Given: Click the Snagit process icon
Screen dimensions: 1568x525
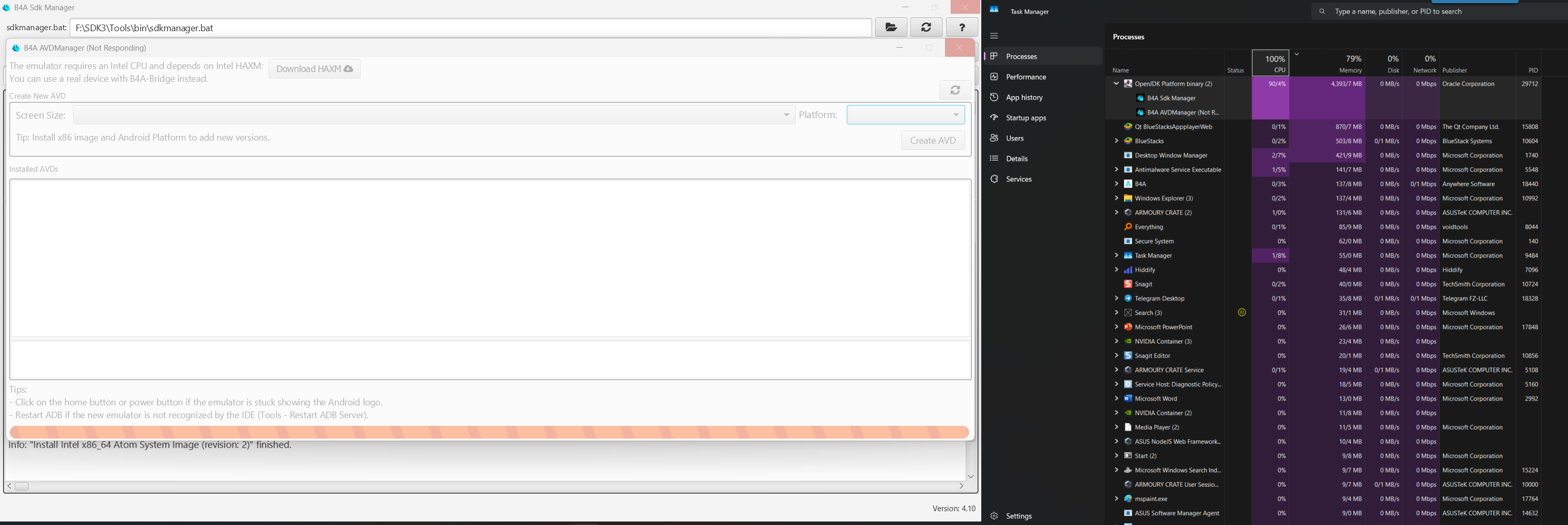Looking at the screenshot, I should point(1128,284).
